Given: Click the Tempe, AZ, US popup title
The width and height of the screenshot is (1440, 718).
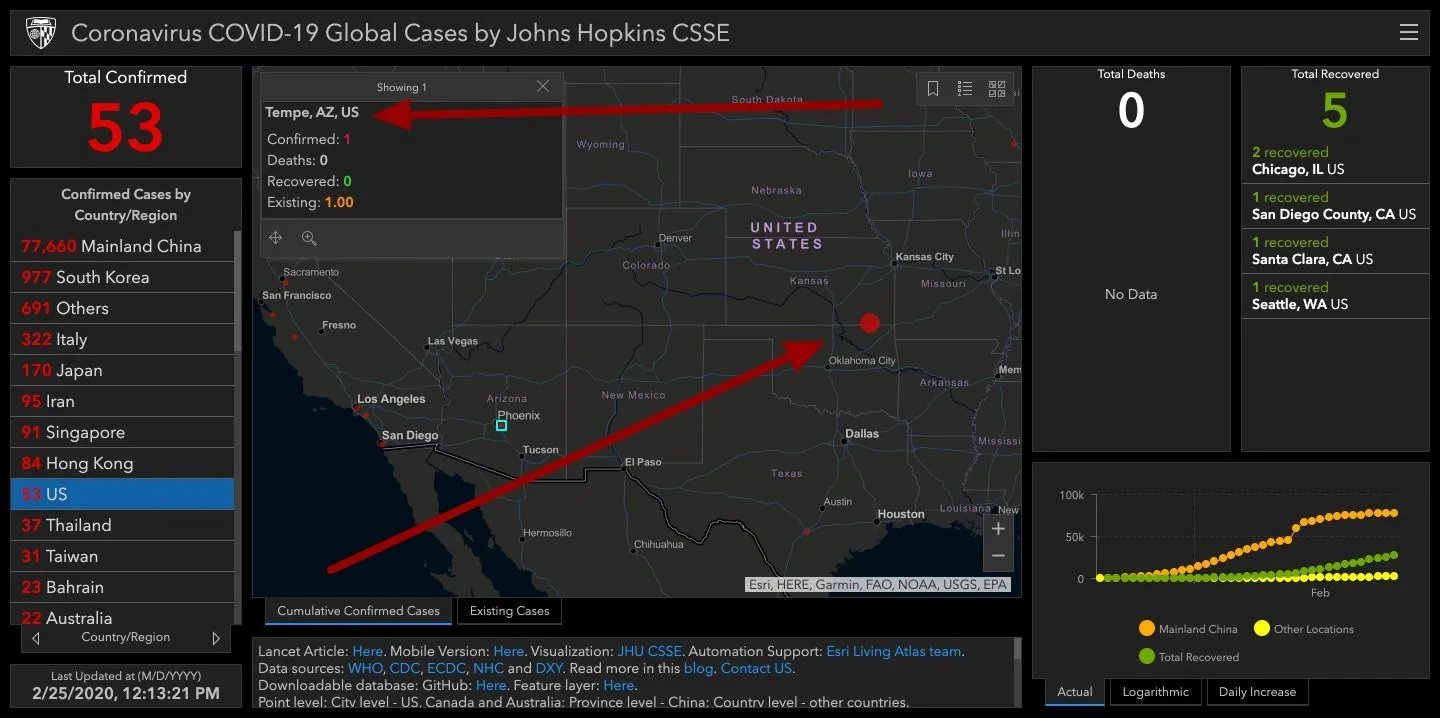Looking at the screenshot, I should click(x=312, y=113).
